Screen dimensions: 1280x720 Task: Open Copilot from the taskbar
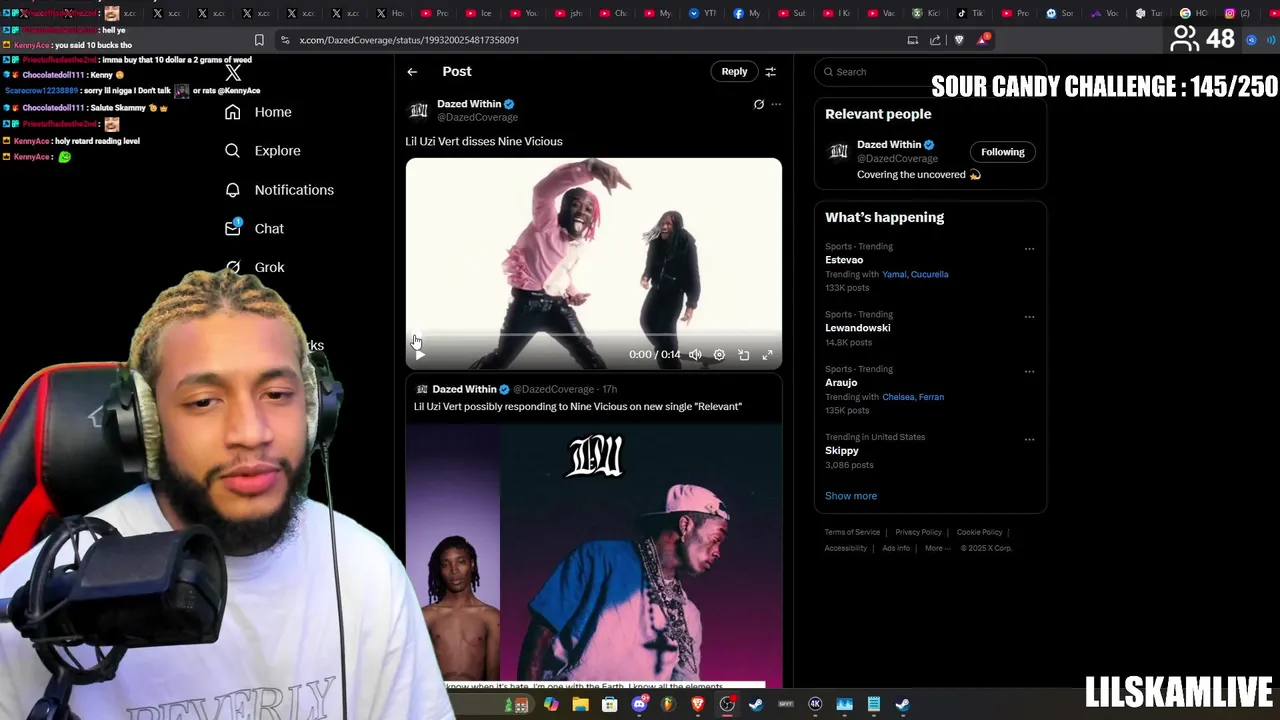coord(551,705)
